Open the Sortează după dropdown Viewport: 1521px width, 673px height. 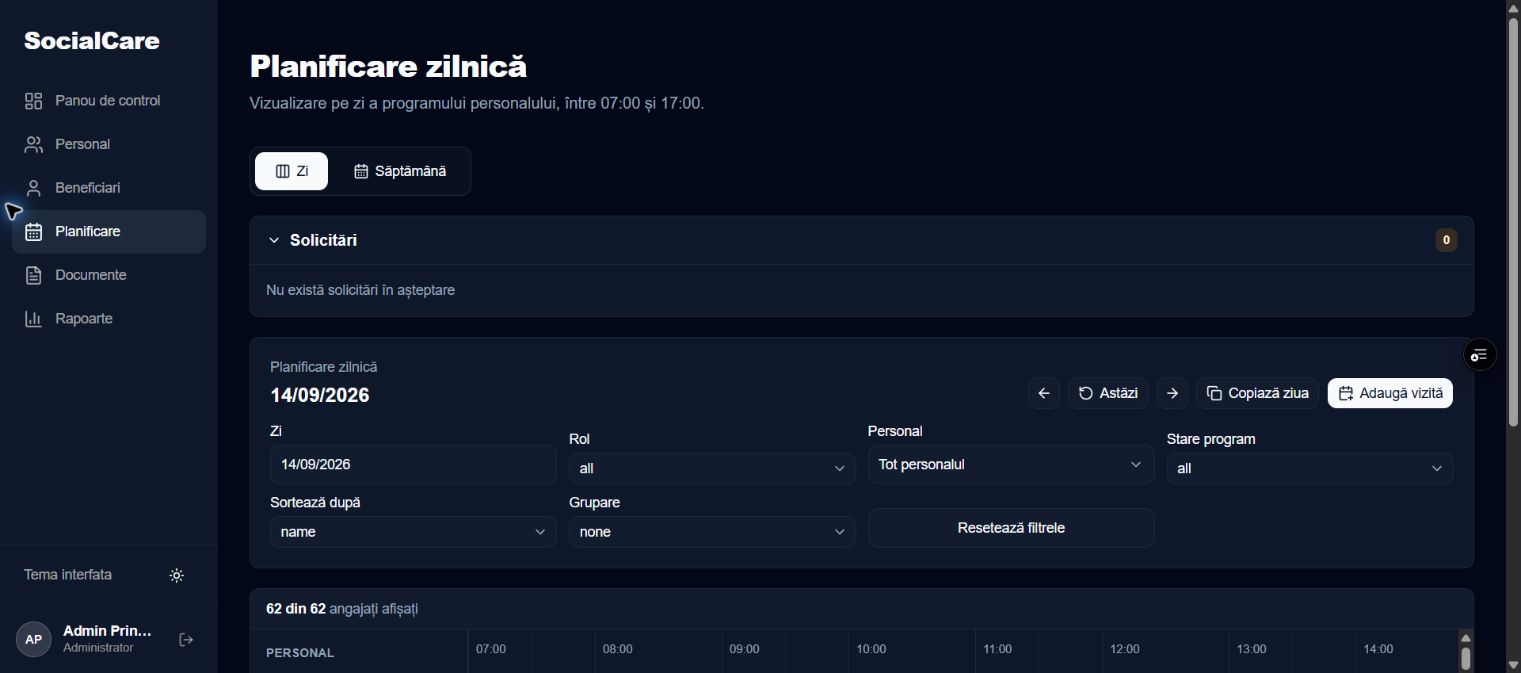coord(413,532)
